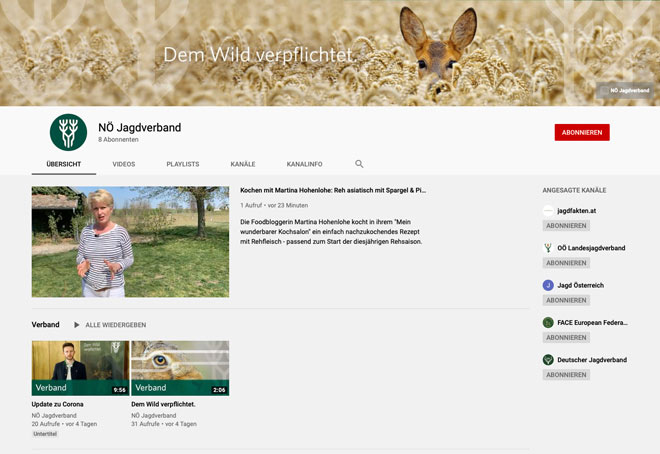The width and height of the screenshot is (660, 454).
Task: Click the 8 Abonnenten text
Action: (118, 139)
